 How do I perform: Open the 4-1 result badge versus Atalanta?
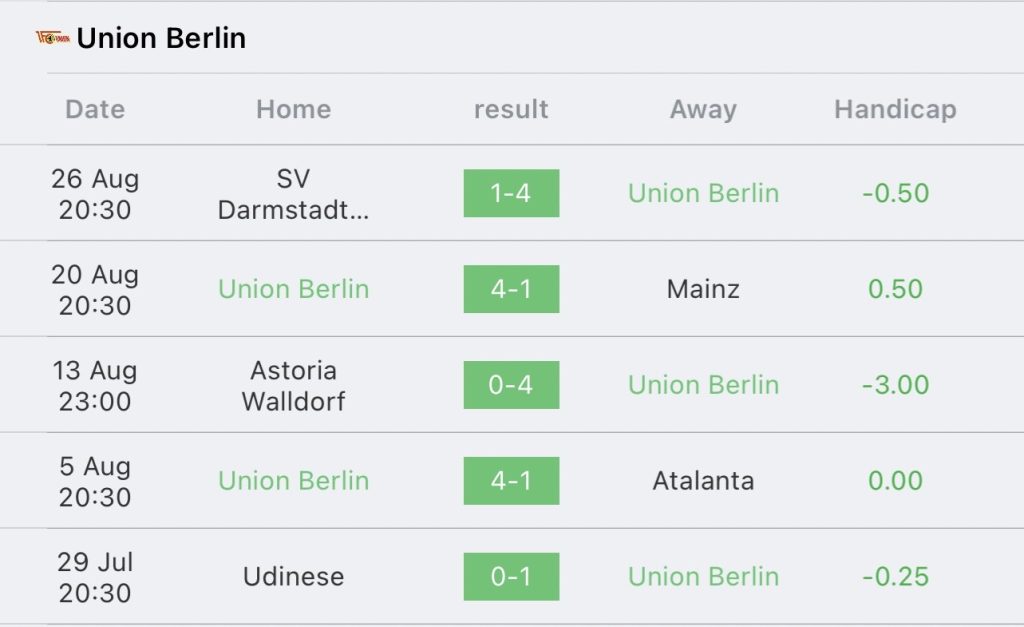pos(511,481)
